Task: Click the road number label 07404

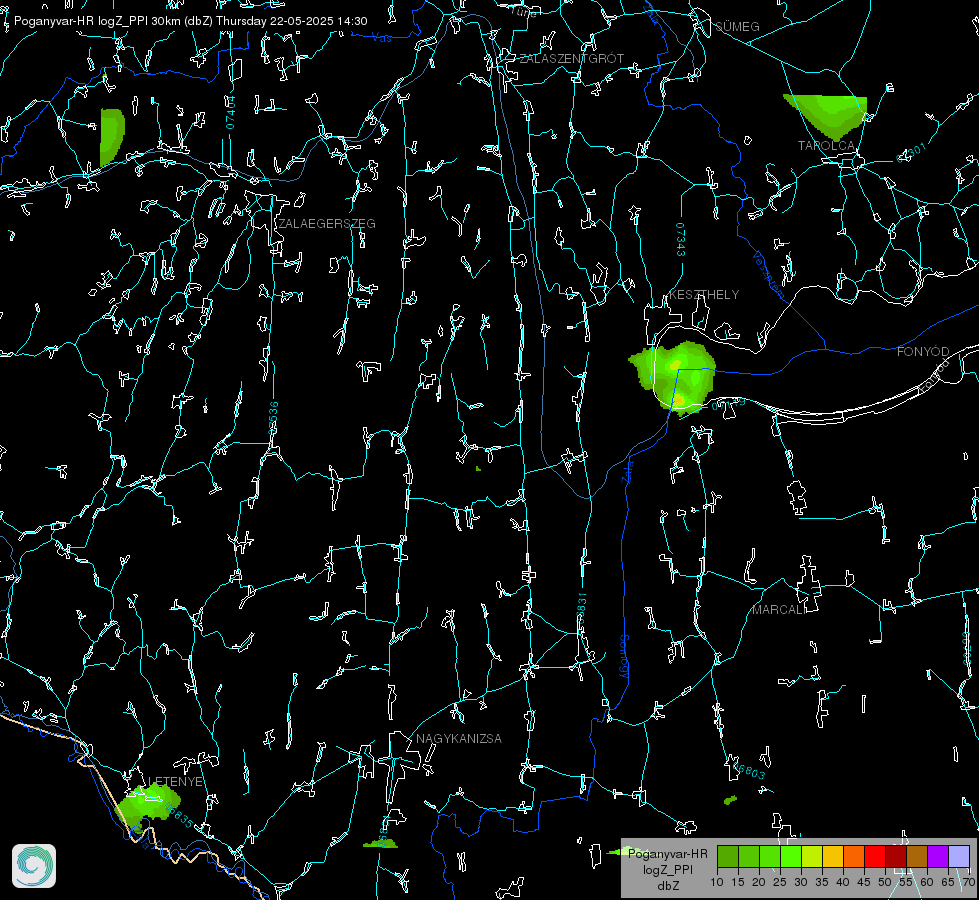Action: tap(230, 112)
